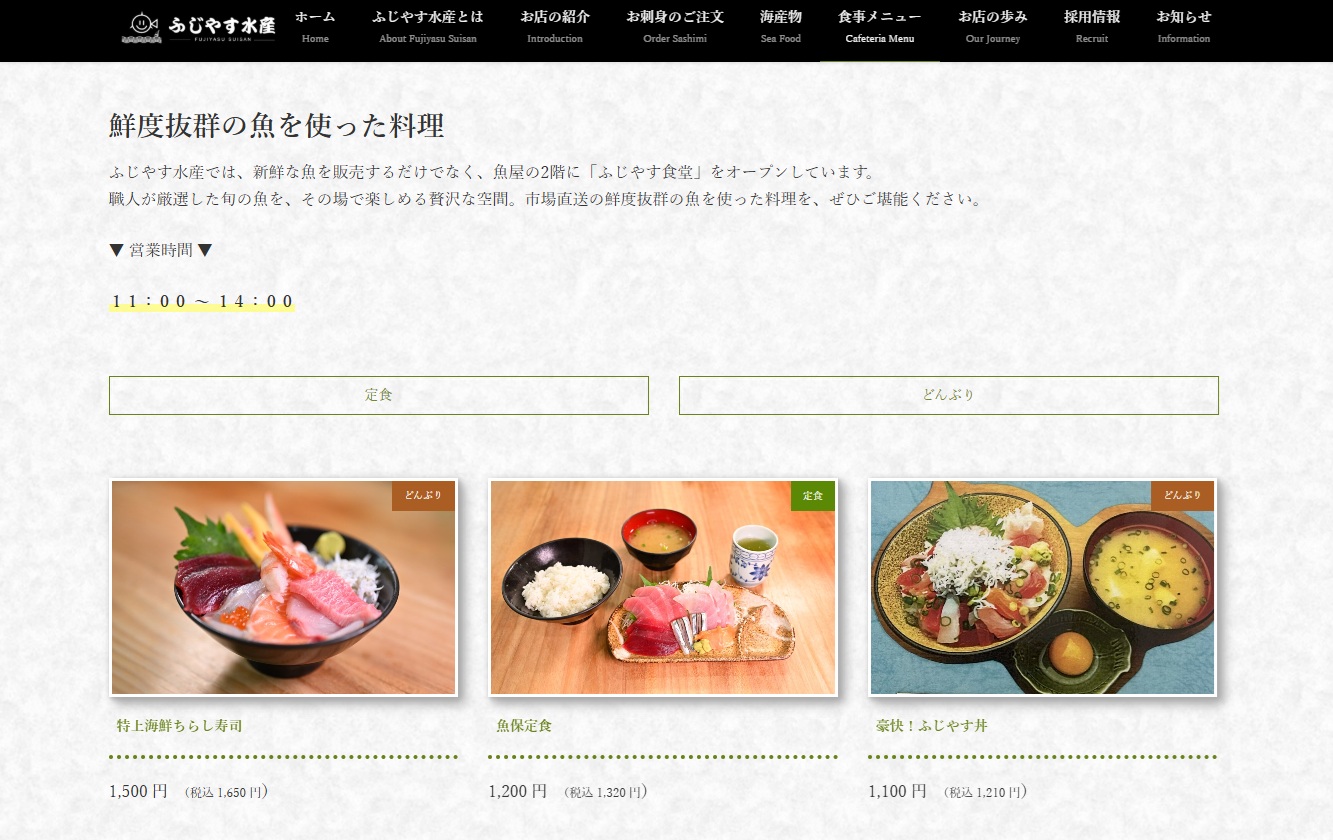Viewport: 1333px width, 840px height.
Task: Go to ふじやす水産とは About page
Action: coord(428,27)
